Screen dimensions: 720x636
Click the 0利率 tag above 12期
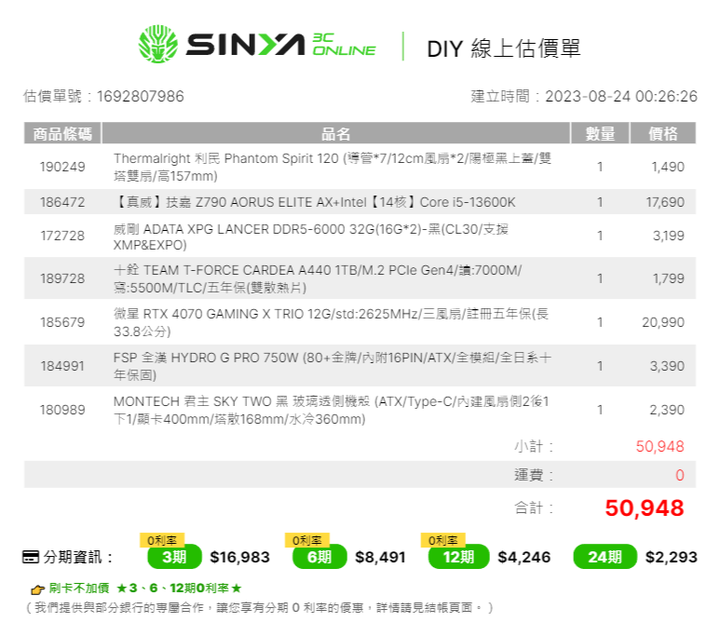pos(443,540)
